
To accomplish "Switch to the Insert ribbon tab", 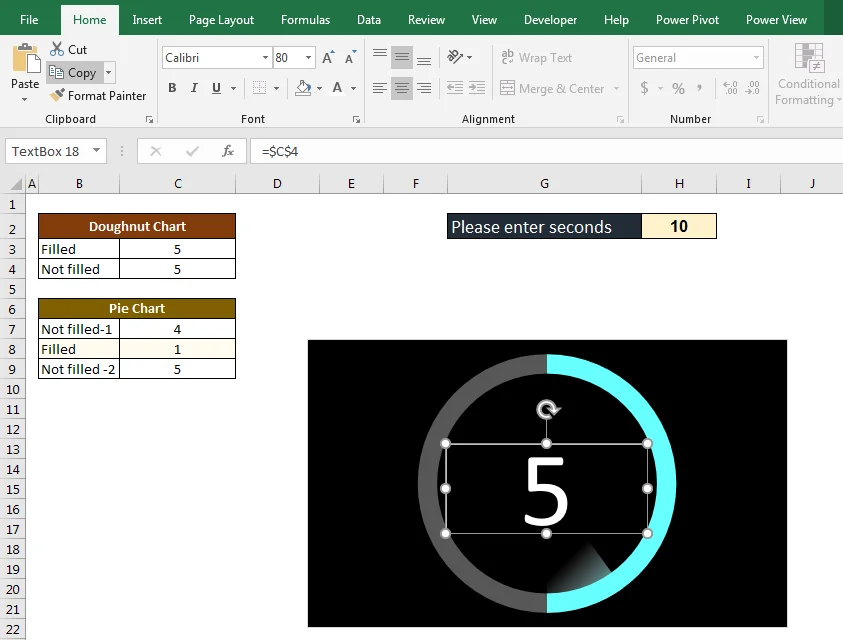I will [147, 20].
